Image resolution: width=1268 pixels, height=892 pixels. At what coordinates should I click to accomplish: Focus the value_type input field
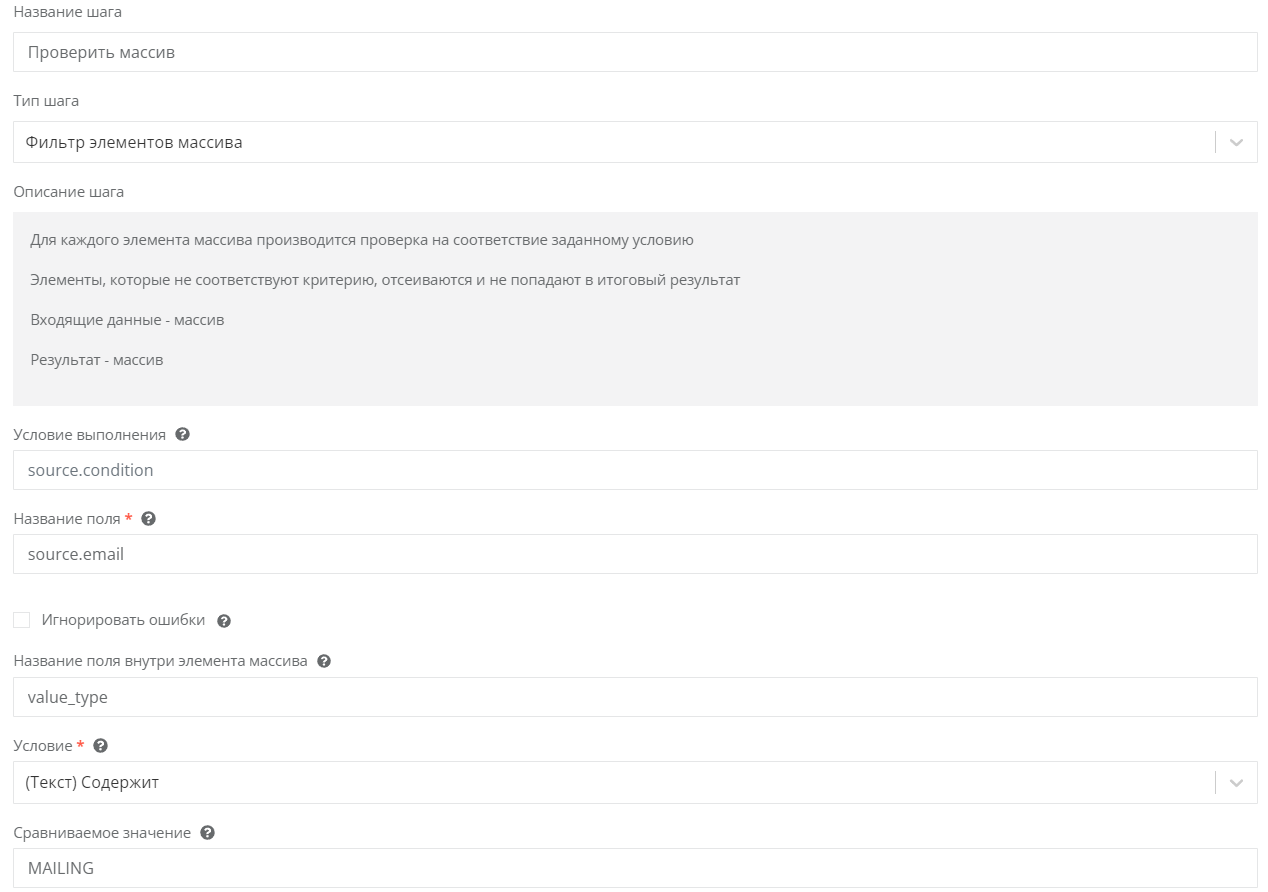pyautogui.click(x=634, y=697)
